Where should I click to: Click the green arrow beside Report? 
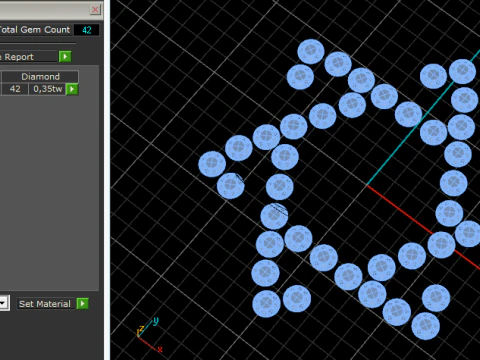pos(65,57)
